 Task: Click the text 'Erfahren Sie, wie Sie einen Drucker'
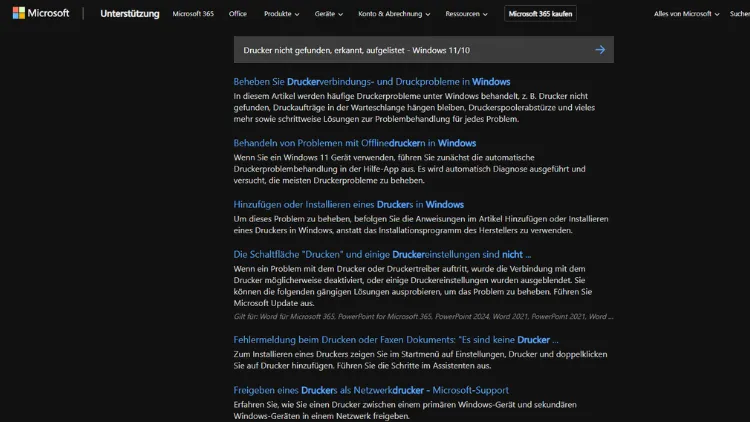pyautogui.click(x=405, y=410)
